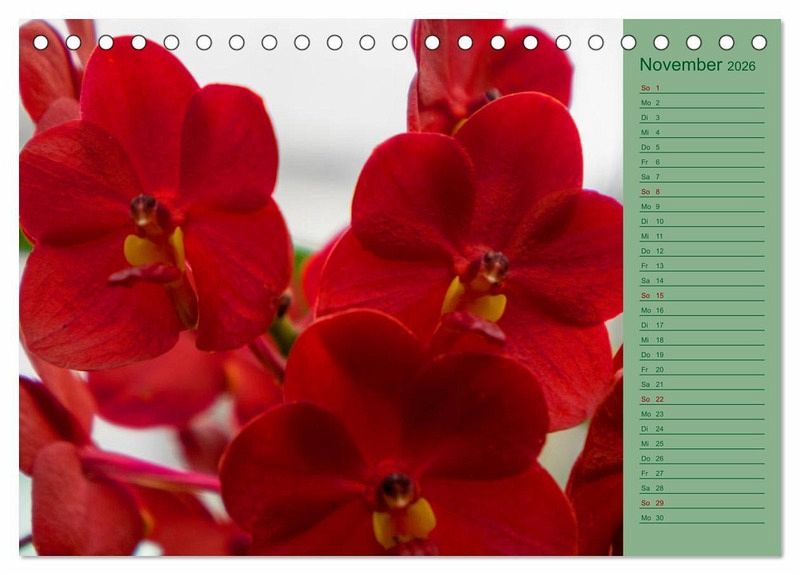Select the red So 15 Sunday row
The height and width of the screenshot is (575, 800).
coord(701,296)
